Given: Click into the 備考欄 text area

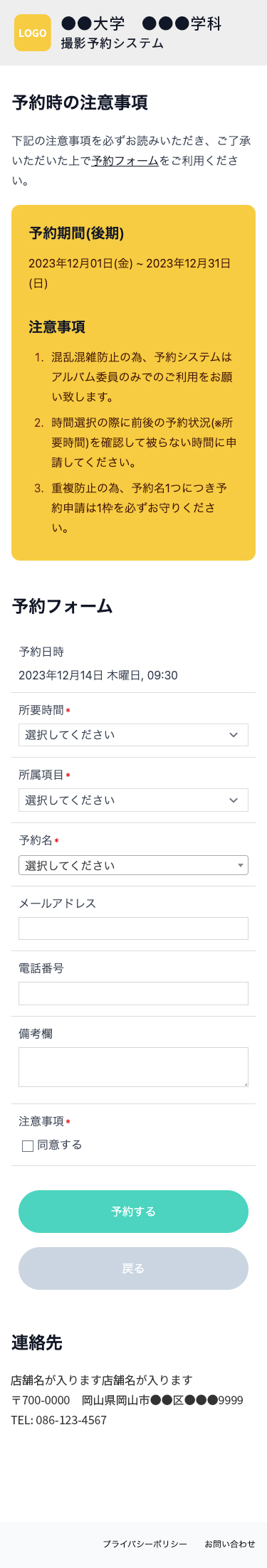Looking at the screenshot, I should [133, 1067].
